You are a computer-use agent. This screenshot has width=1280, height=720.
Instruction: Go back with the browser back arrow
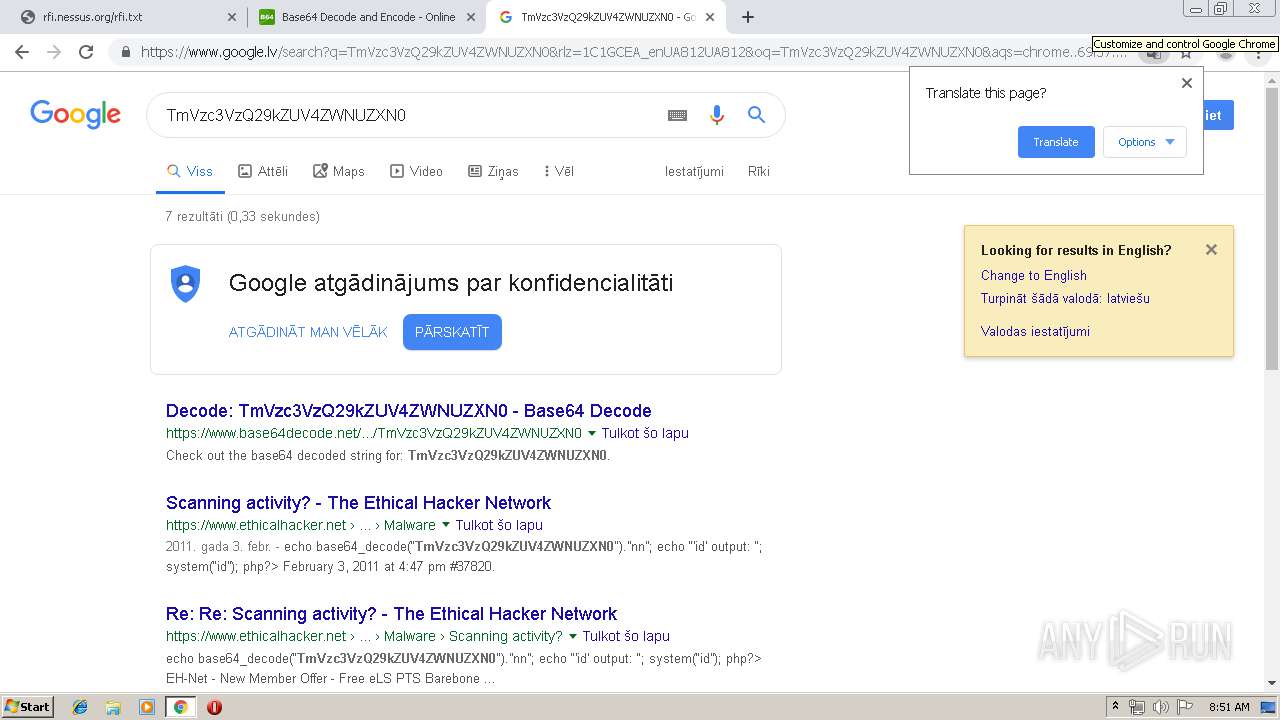[x=22, y=52]
